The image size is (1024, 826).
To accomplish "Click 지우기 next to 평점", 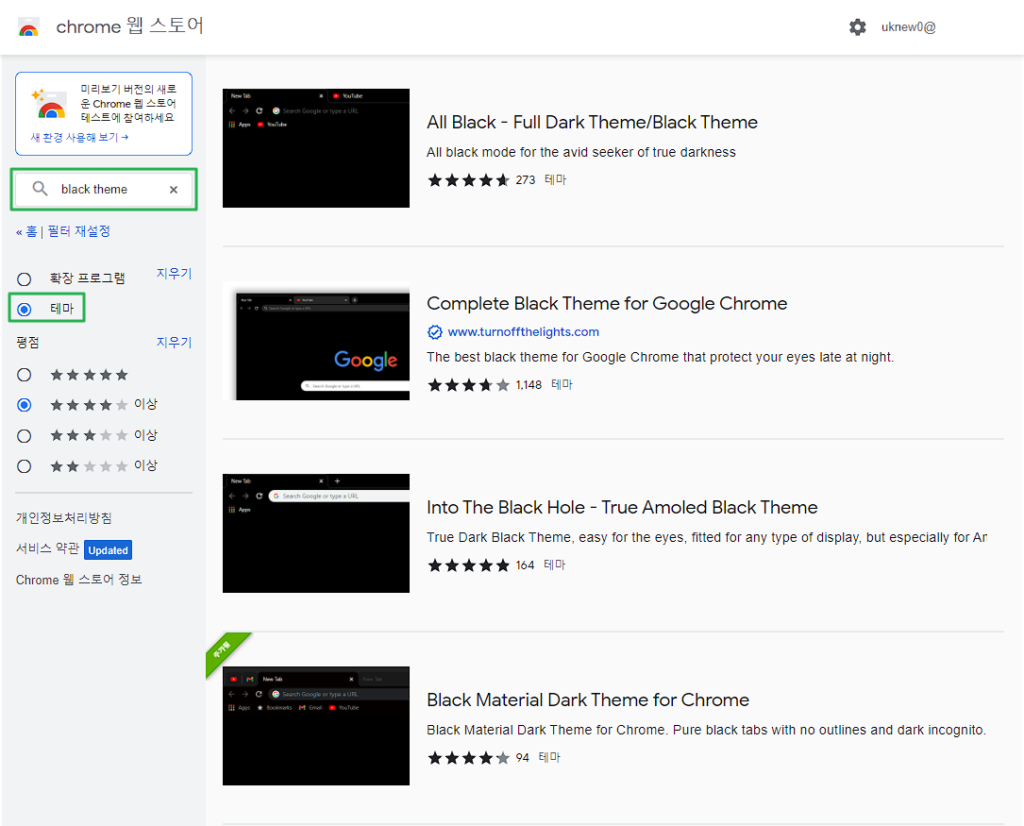I will pos(174,342).
